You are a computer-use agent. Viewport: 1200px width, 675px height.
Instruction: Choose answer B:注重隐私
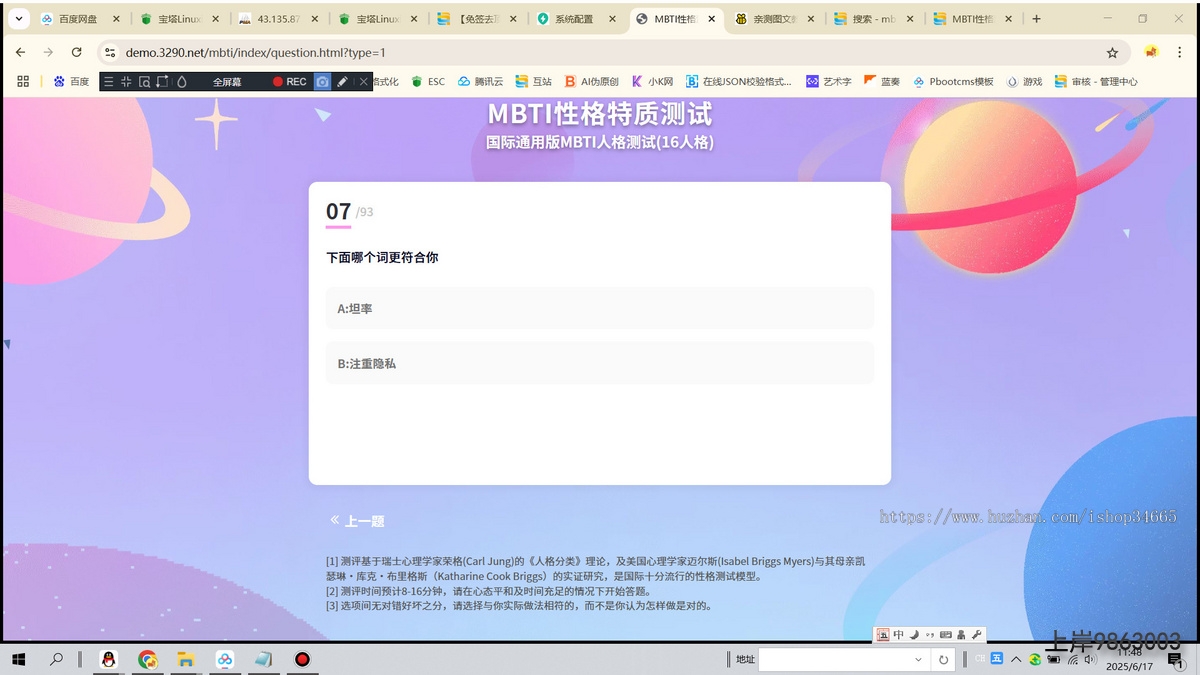599,364
